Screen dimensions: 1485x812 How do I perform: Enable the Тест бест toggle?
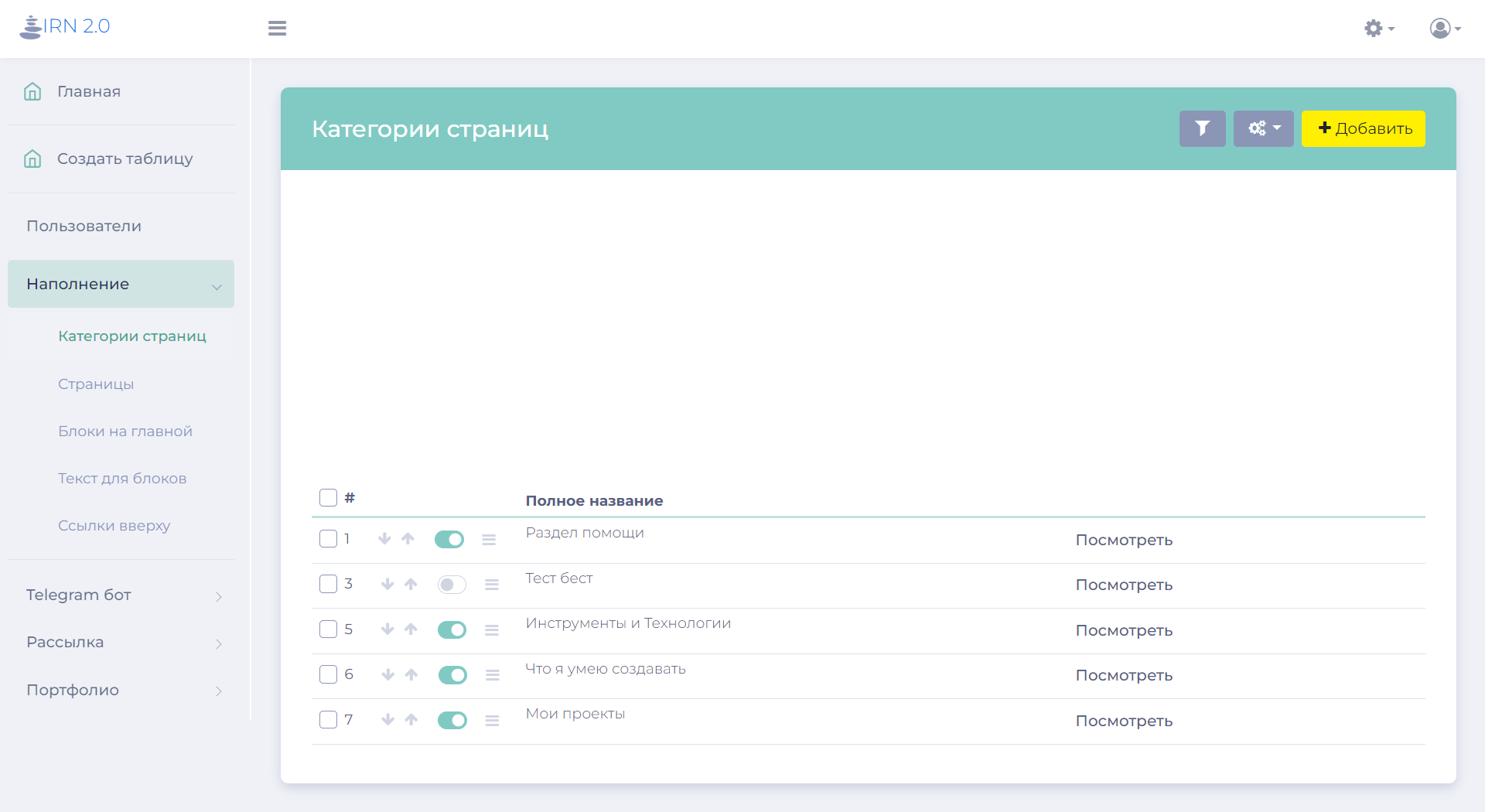(x=452, y=584)
